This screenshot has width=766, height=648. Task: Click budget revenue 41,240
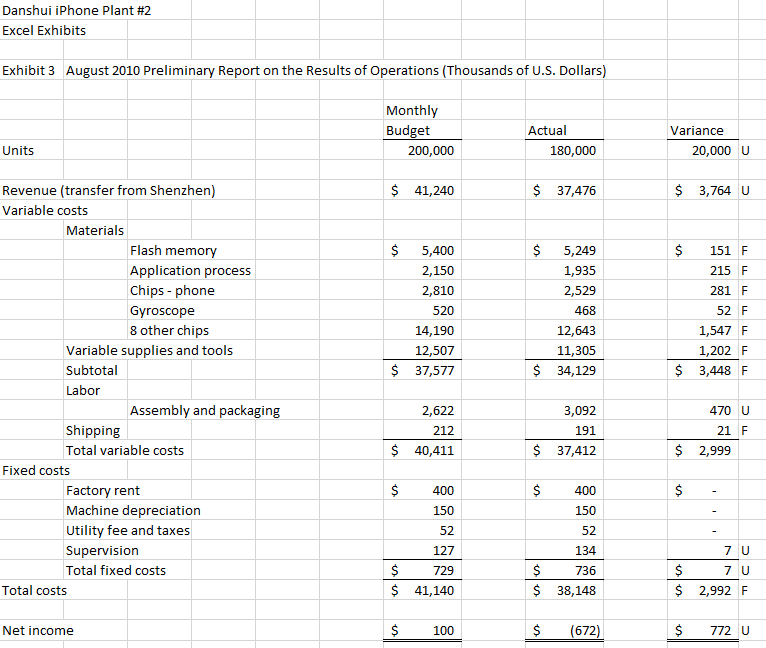pos(434,191)
